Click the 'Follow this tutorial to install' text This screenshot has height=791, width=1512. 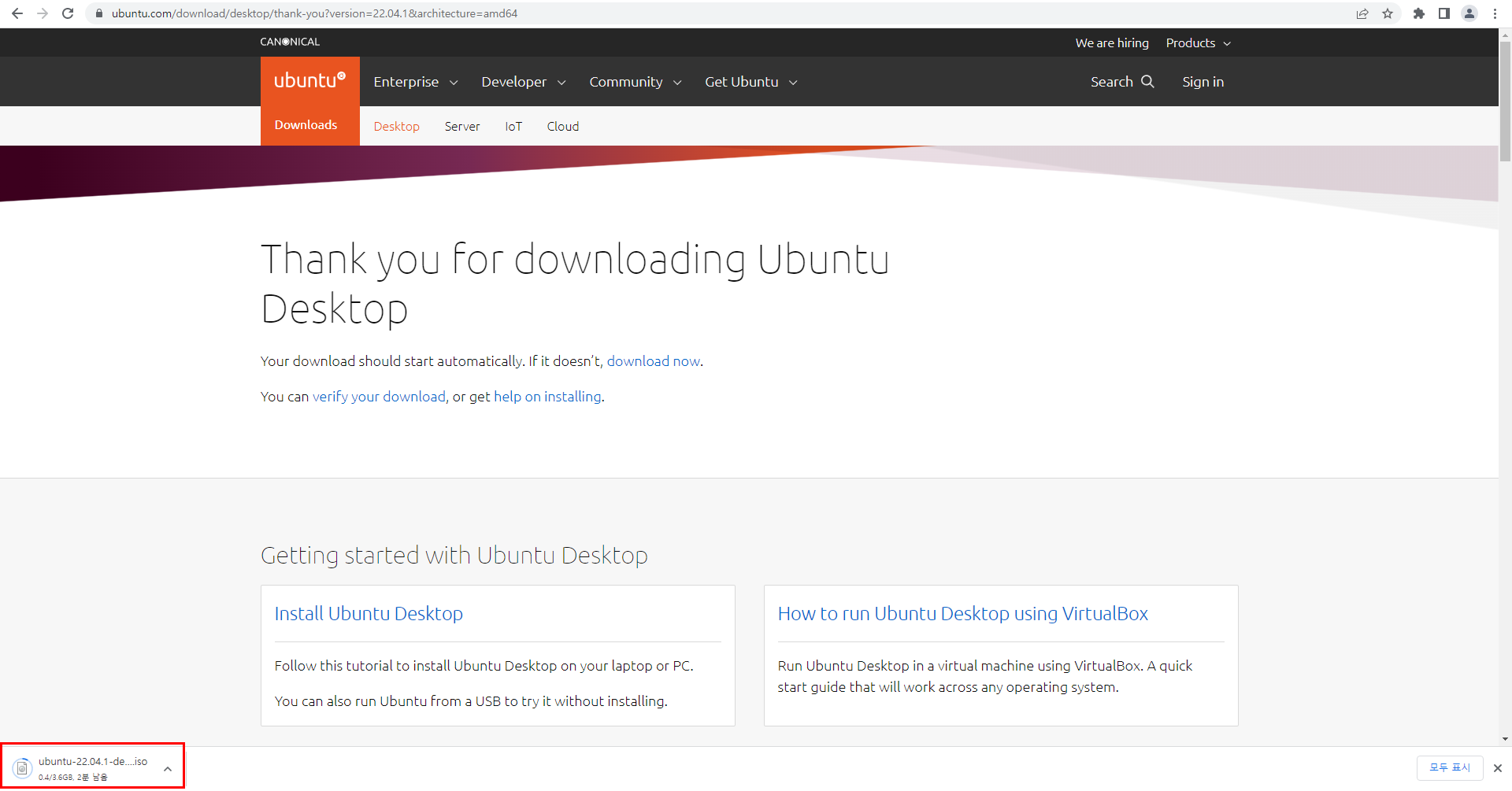484,665
